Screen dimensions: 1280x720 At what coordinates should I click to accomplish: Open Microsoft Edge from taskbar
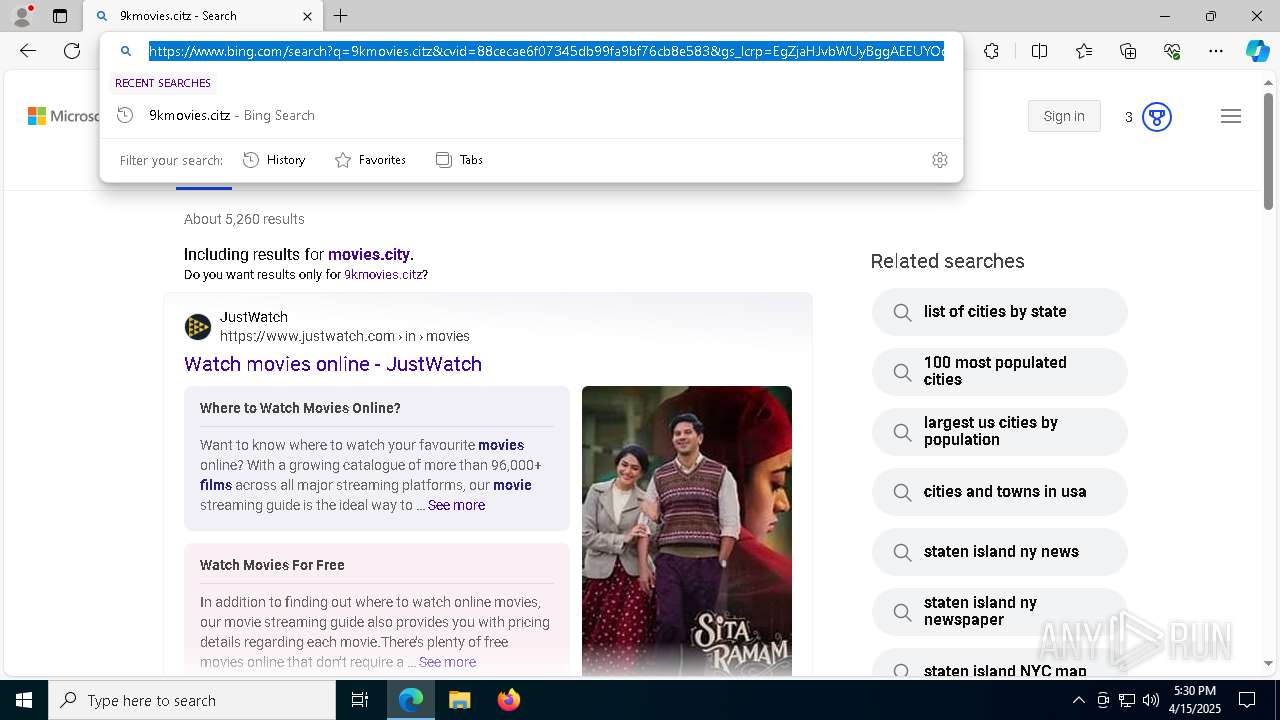411,700
